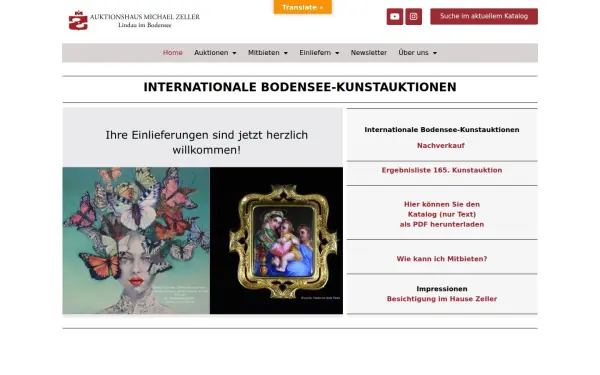This screenshot has height=375, width=600.
Task: Open Ergebnisliste 165. Kunstauktion link
Action: (442, 170)
